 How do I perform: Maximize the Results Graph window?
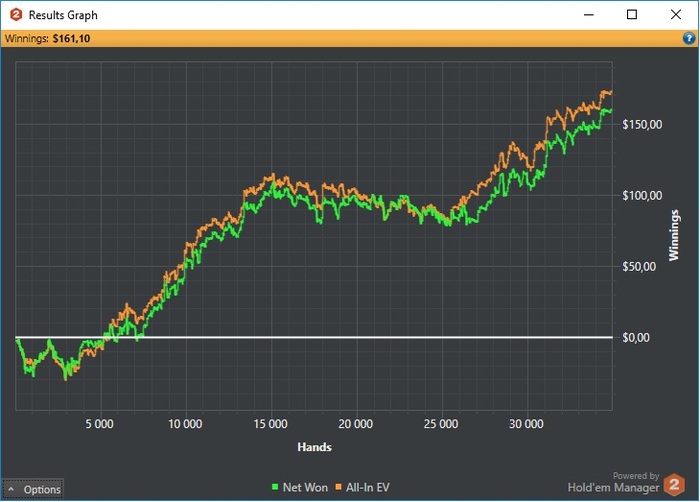tap(632, 15)
